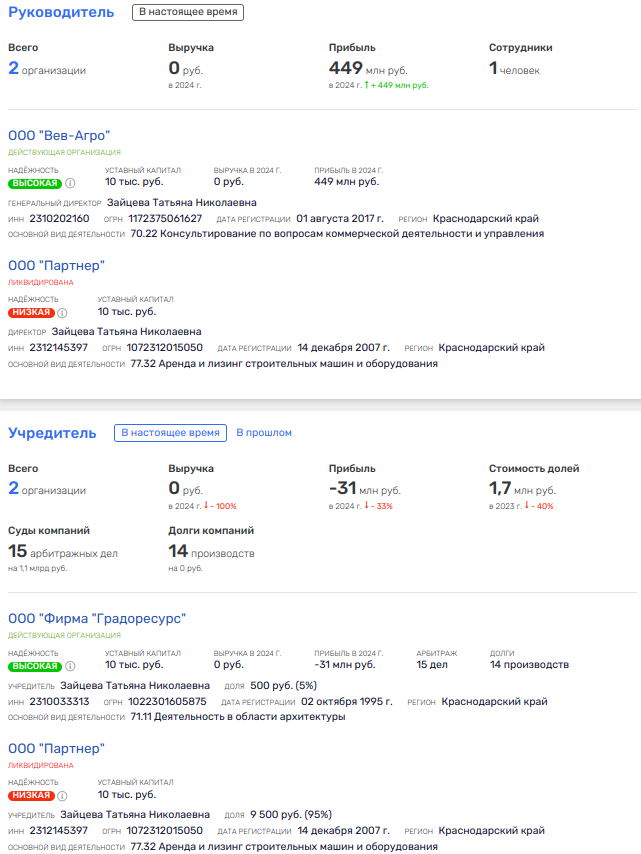Open ООО "Фирма "Градоресурс"" company link
The width and height of the screenshot is (641, 854).
[97, 619]
